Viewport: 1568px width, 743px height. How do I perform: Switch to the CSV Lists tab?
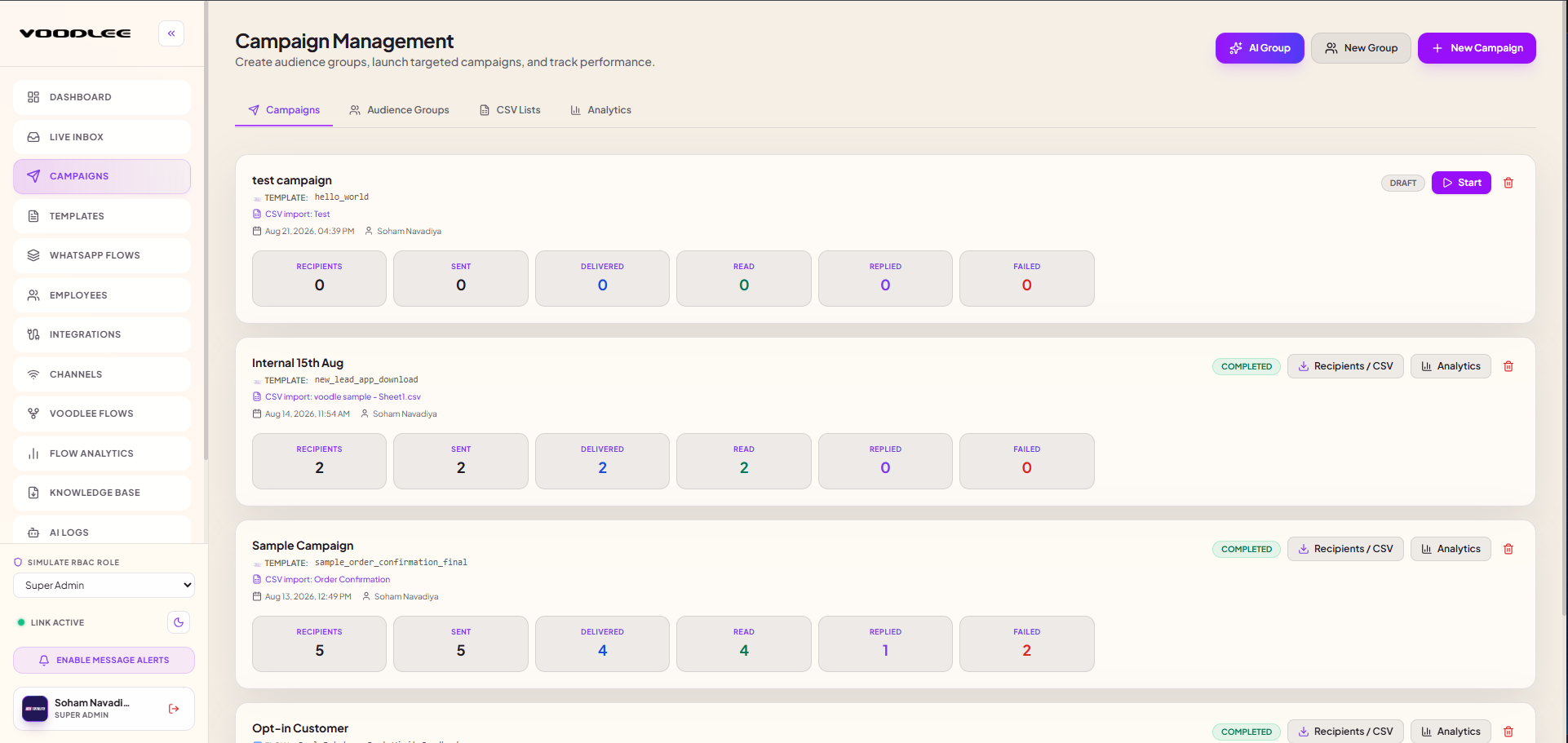click(x=510, y=110)
